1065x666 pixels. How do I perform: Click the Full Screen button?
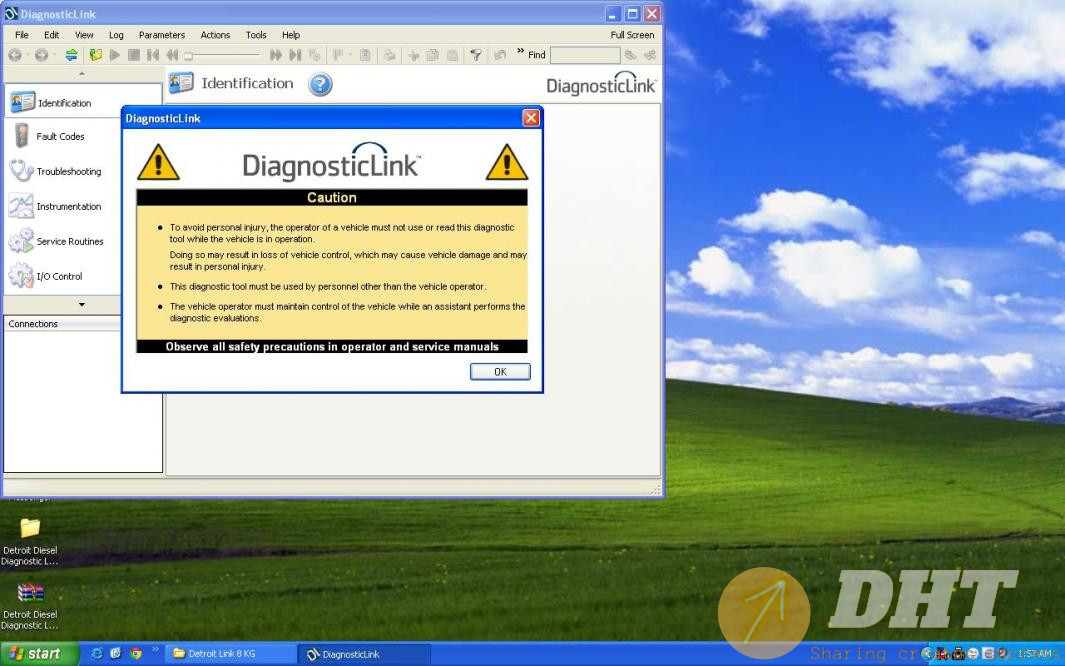pos(632,35)
